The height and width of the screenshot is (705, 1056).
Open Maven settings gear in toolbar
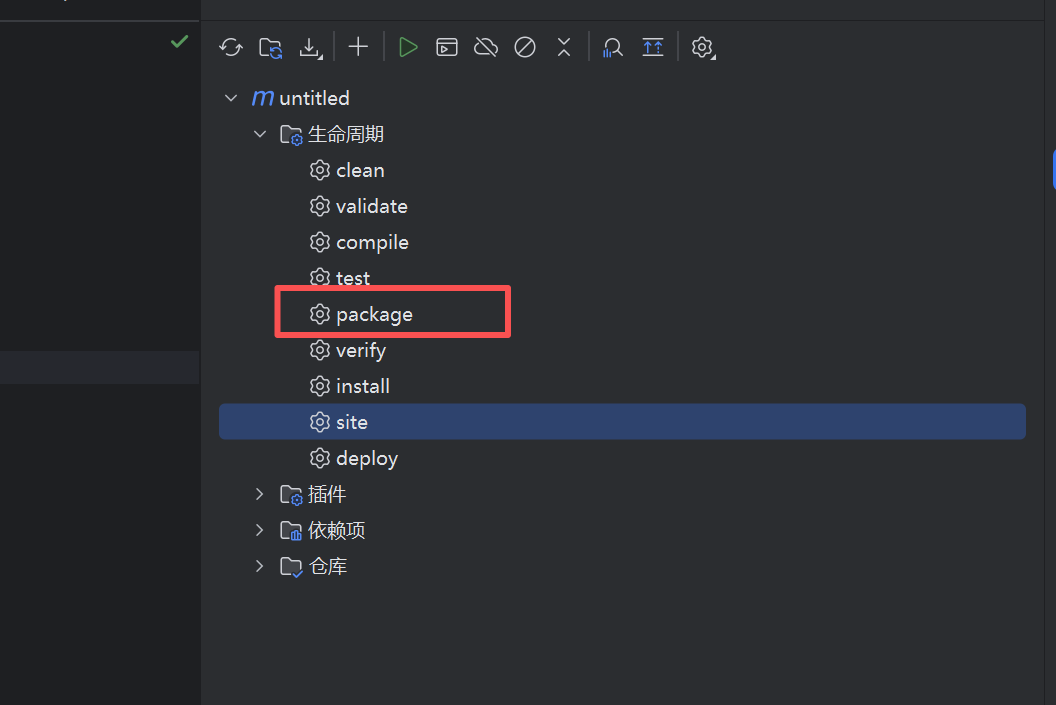pyautogui.click(x=703, y=47)
